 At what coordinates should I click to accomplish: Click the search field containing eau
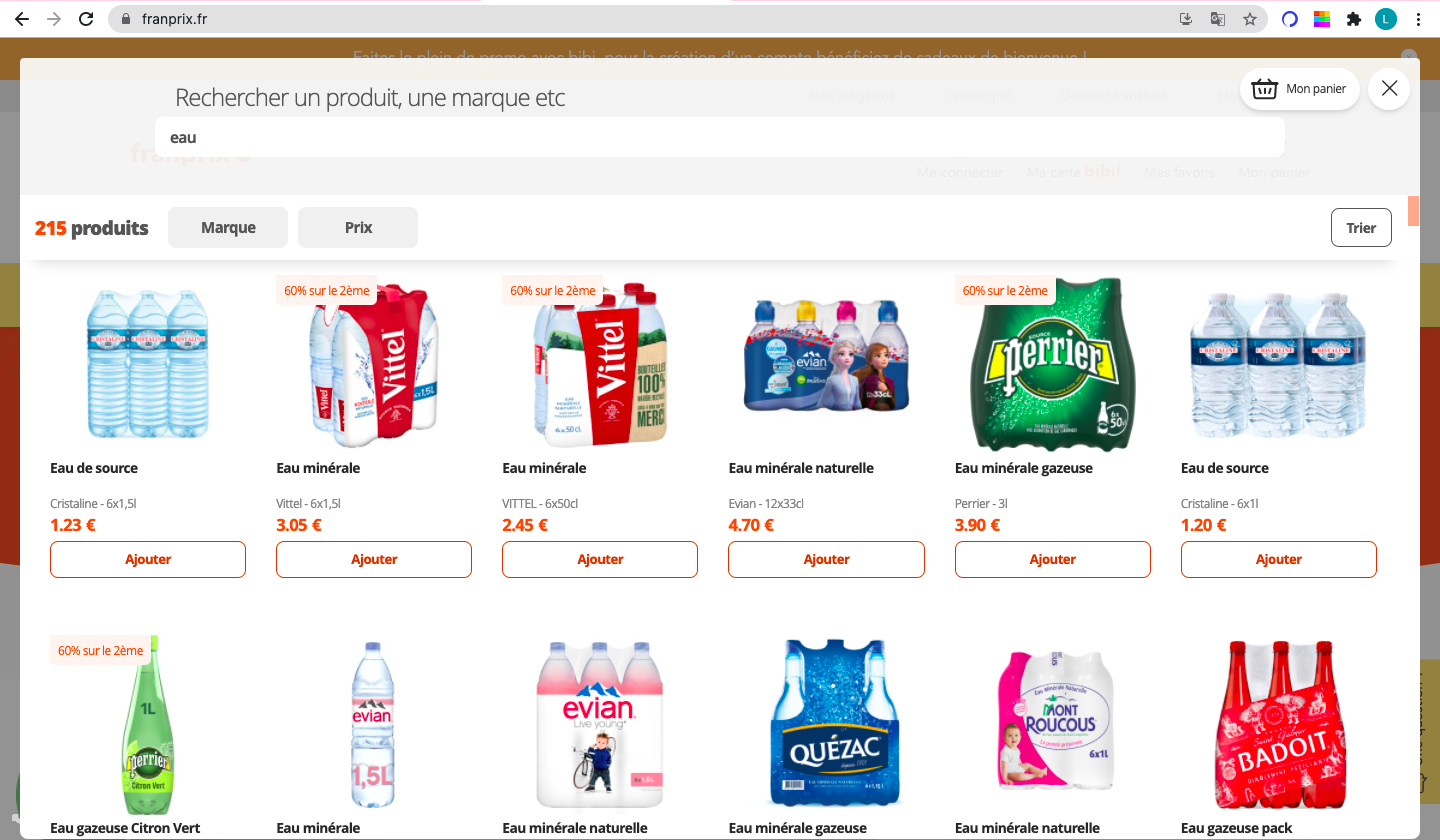click(x=720, y=137)
